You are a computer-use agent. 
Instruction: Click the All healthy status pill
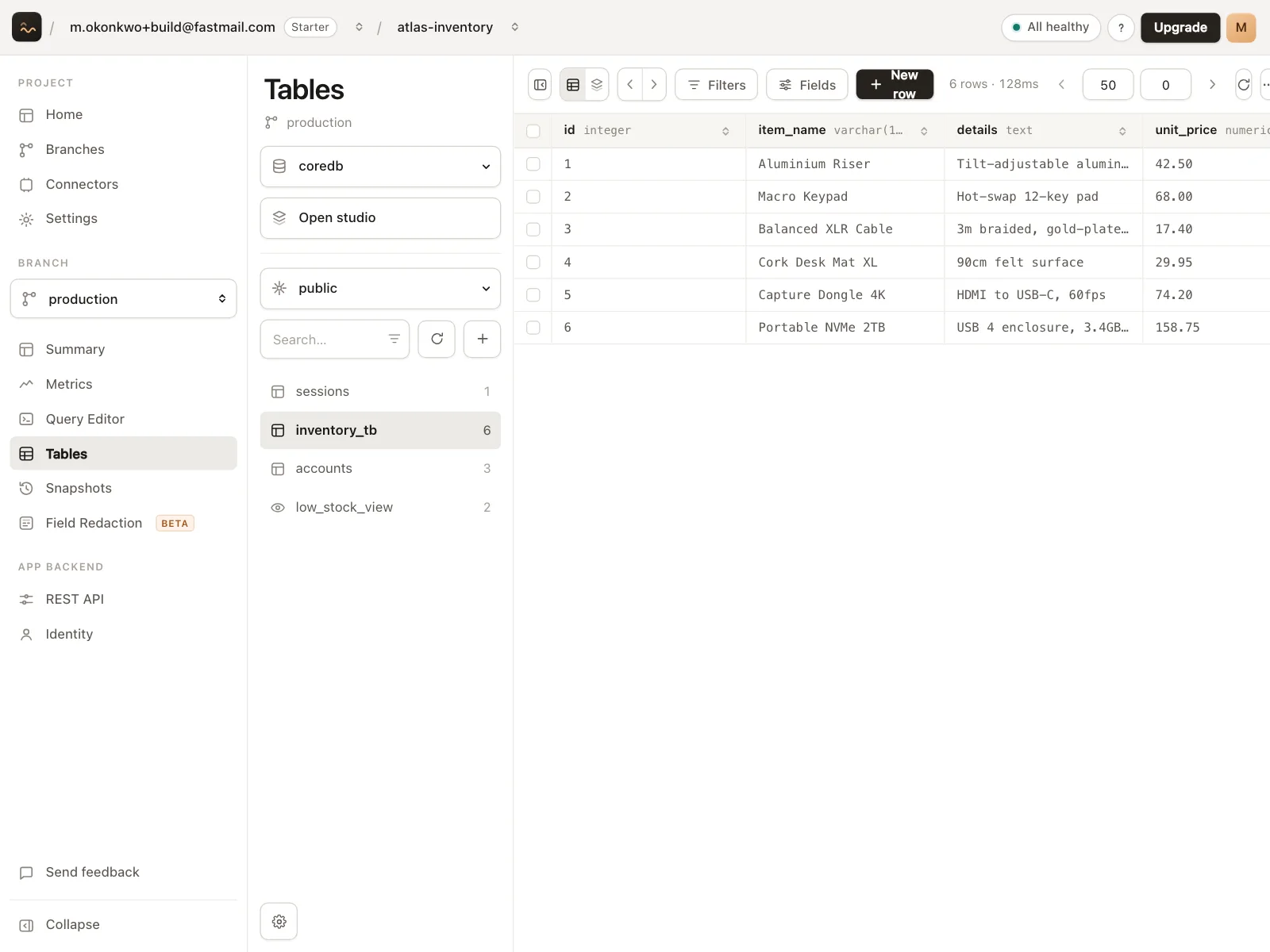click(x=1051, y=27)
